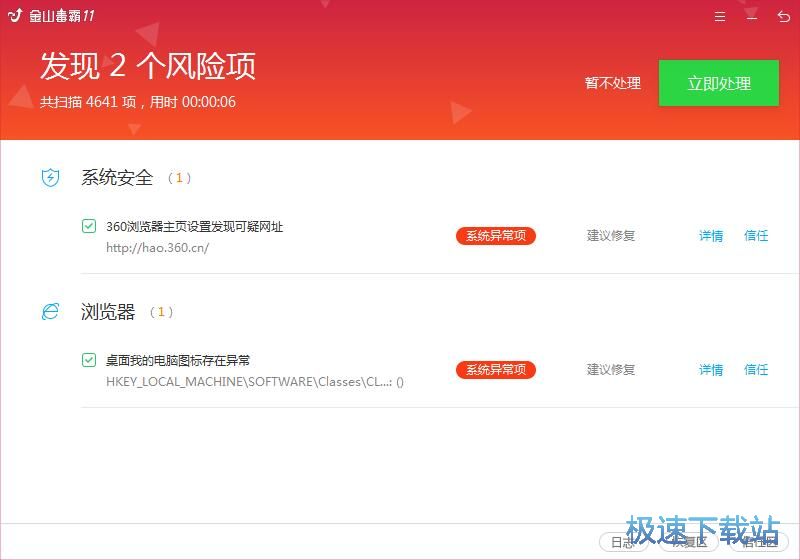Click 建议修复 on the 桌面我的电脑图标 row
This screenshot has height=560, width=800.
click(611, 369)
